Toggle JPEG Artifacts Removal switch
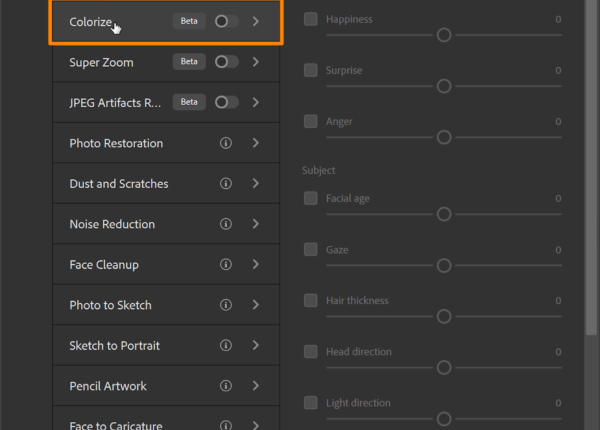This screenshot has height=430, width=600. tap(226, 102)
